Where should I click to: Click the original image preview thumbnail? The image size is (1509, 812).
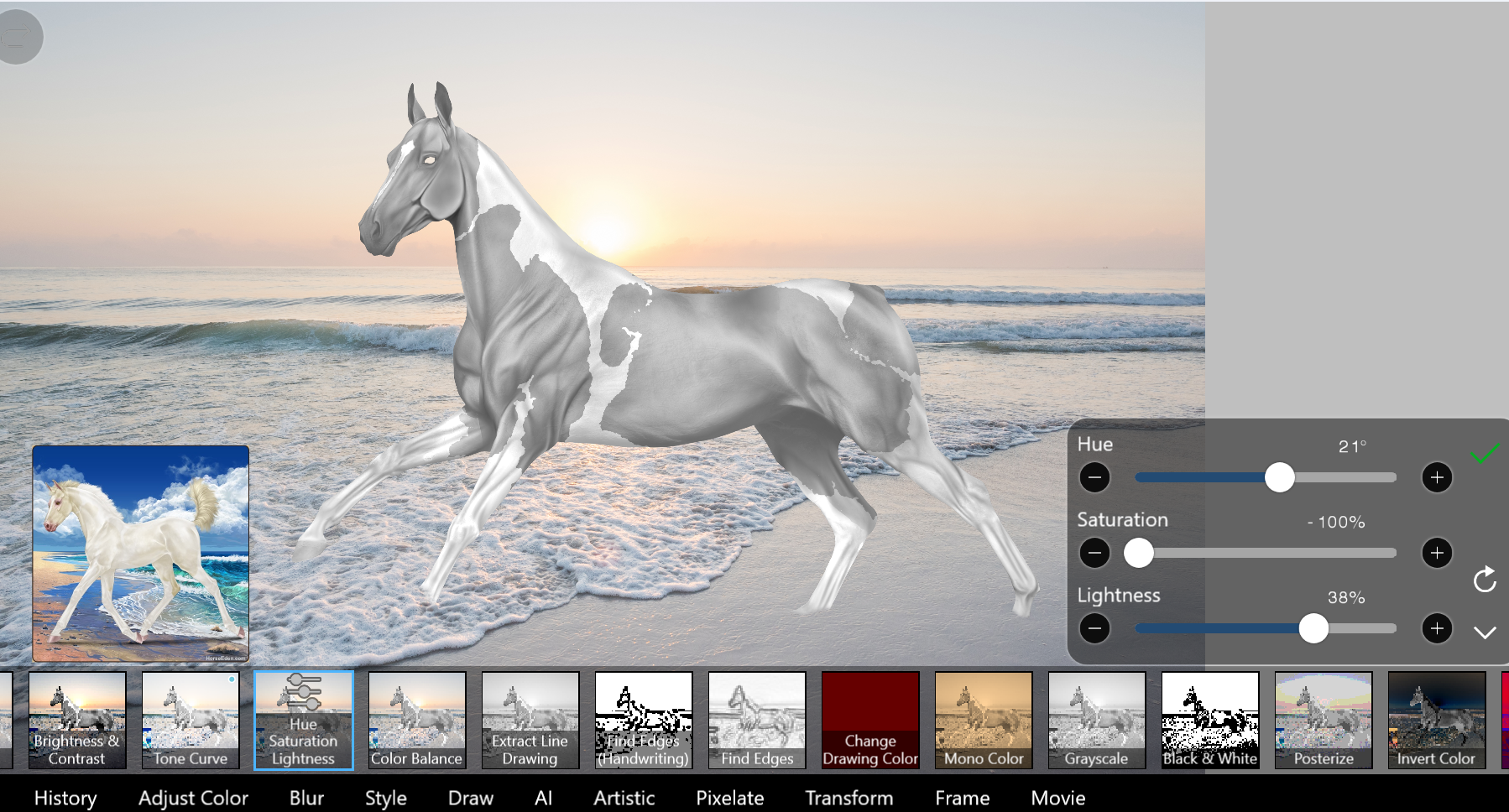141,554
